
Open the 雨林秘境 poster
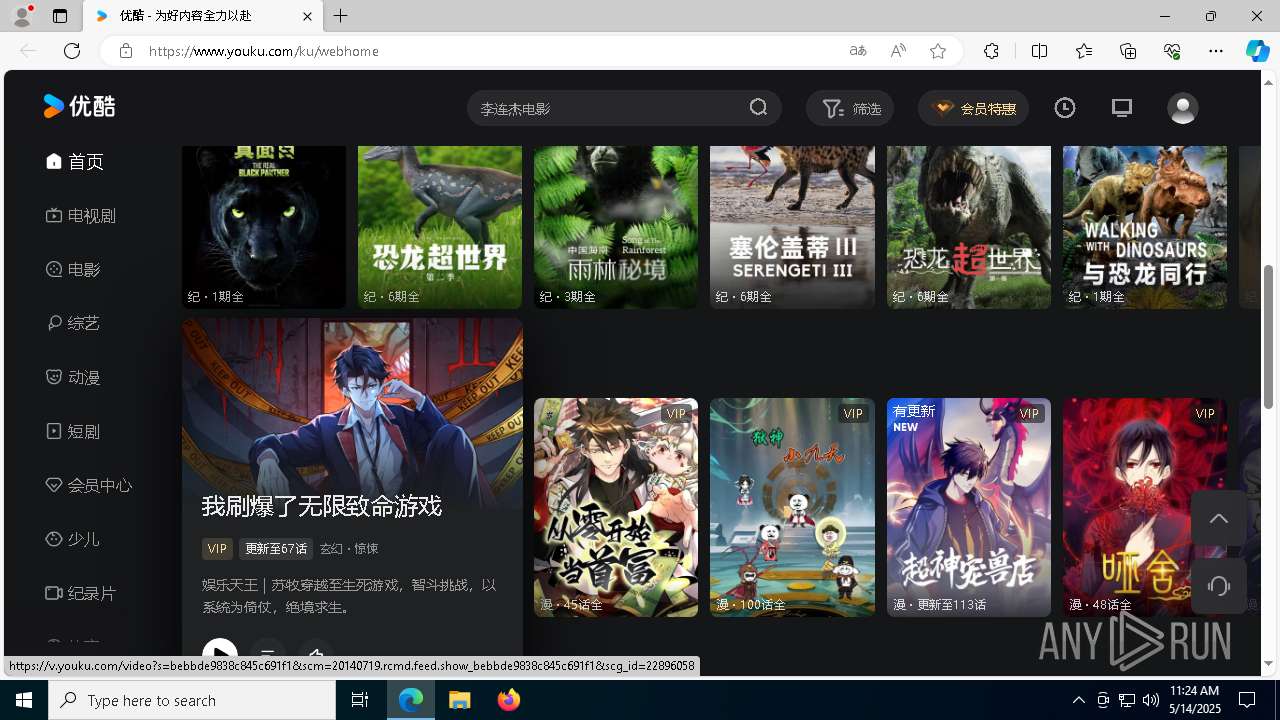click(616, 227)
